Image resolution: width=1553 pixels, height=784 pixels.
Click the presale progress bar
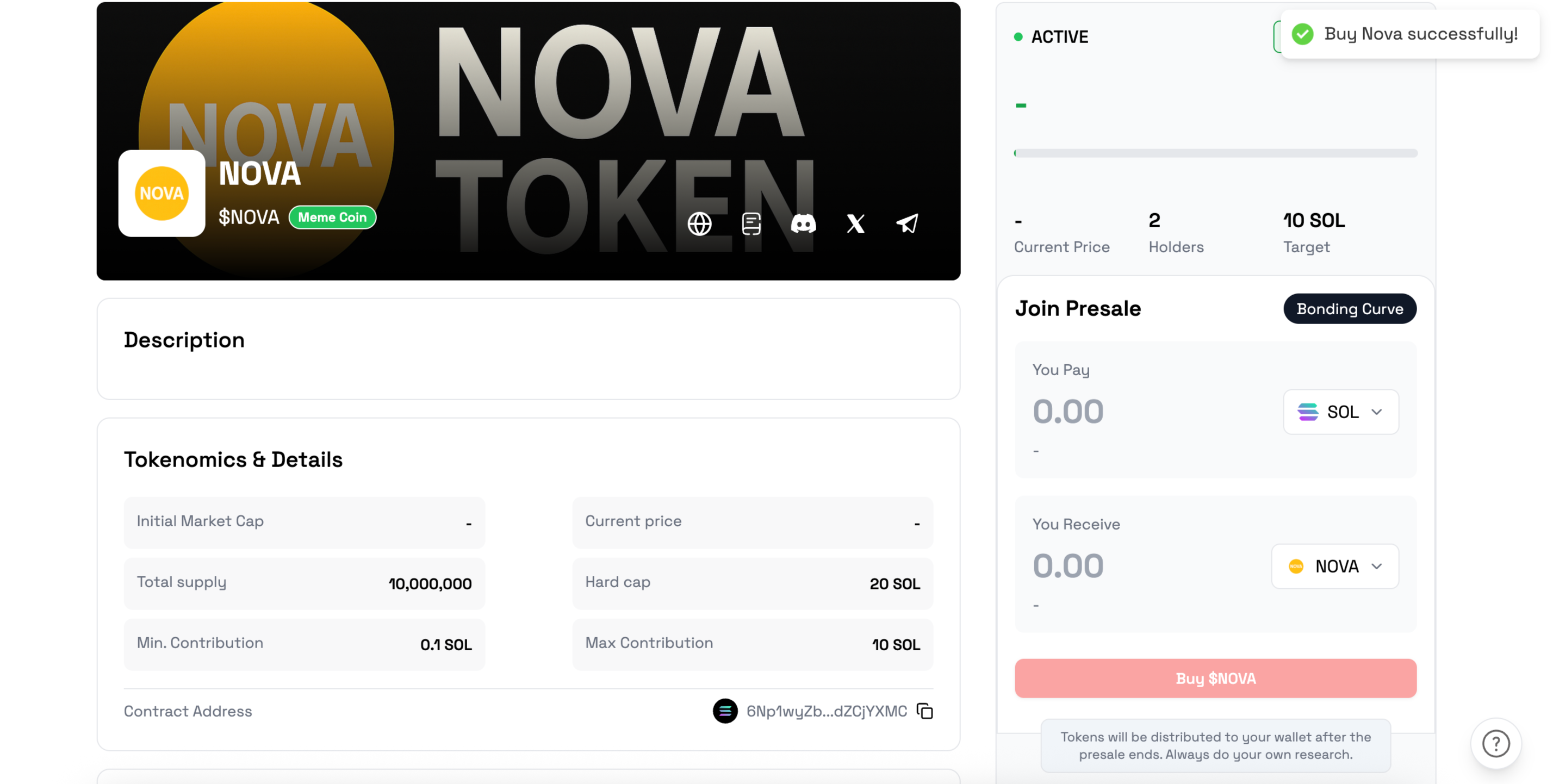click(x=1215, y=153)
